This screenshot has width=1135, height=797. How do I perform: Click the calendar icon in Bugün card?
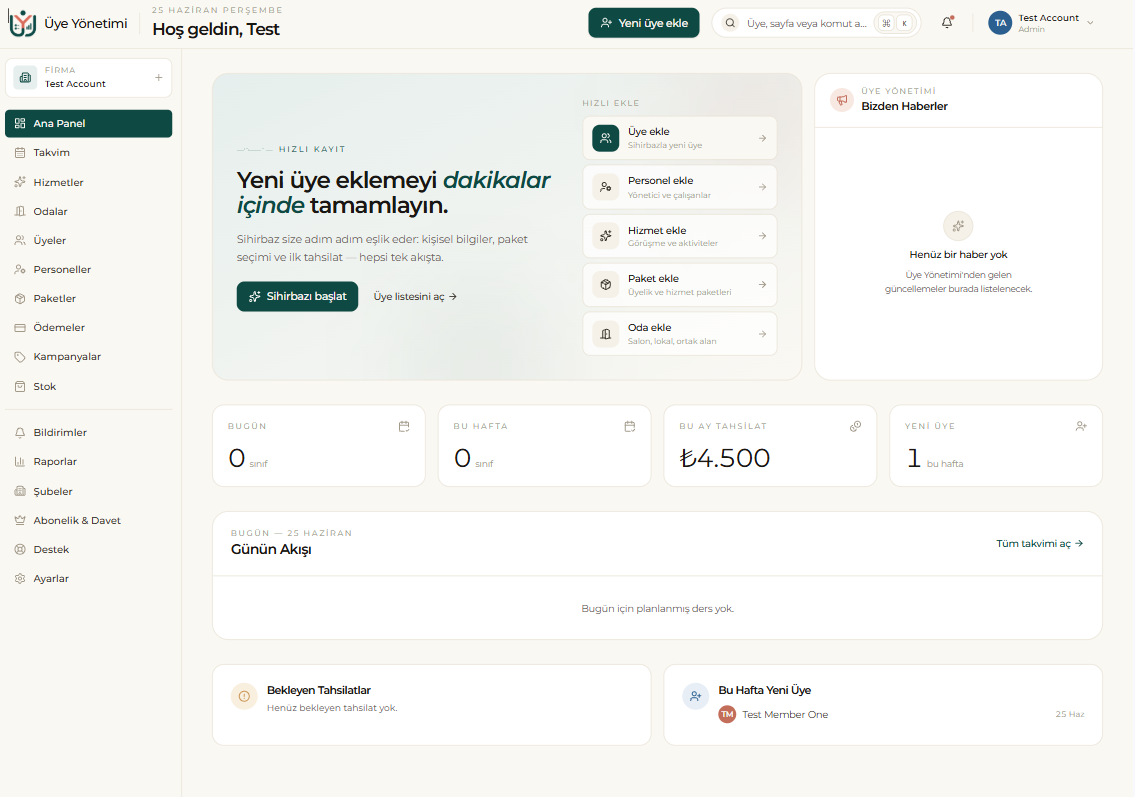pos(404,426)
